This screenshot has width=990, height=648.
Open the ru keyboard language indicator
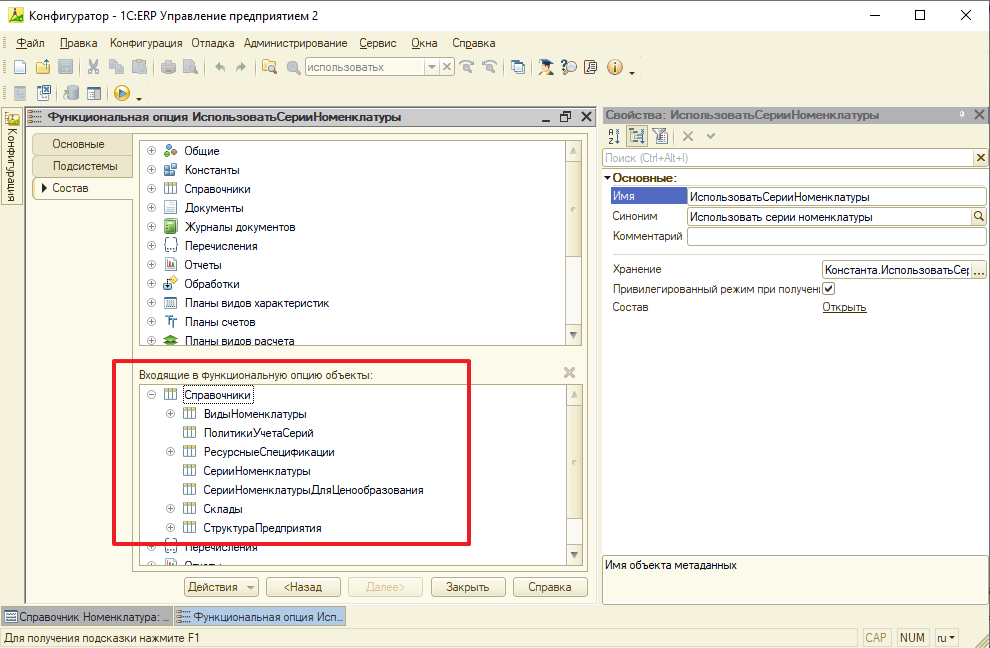(x=946, y=638)
